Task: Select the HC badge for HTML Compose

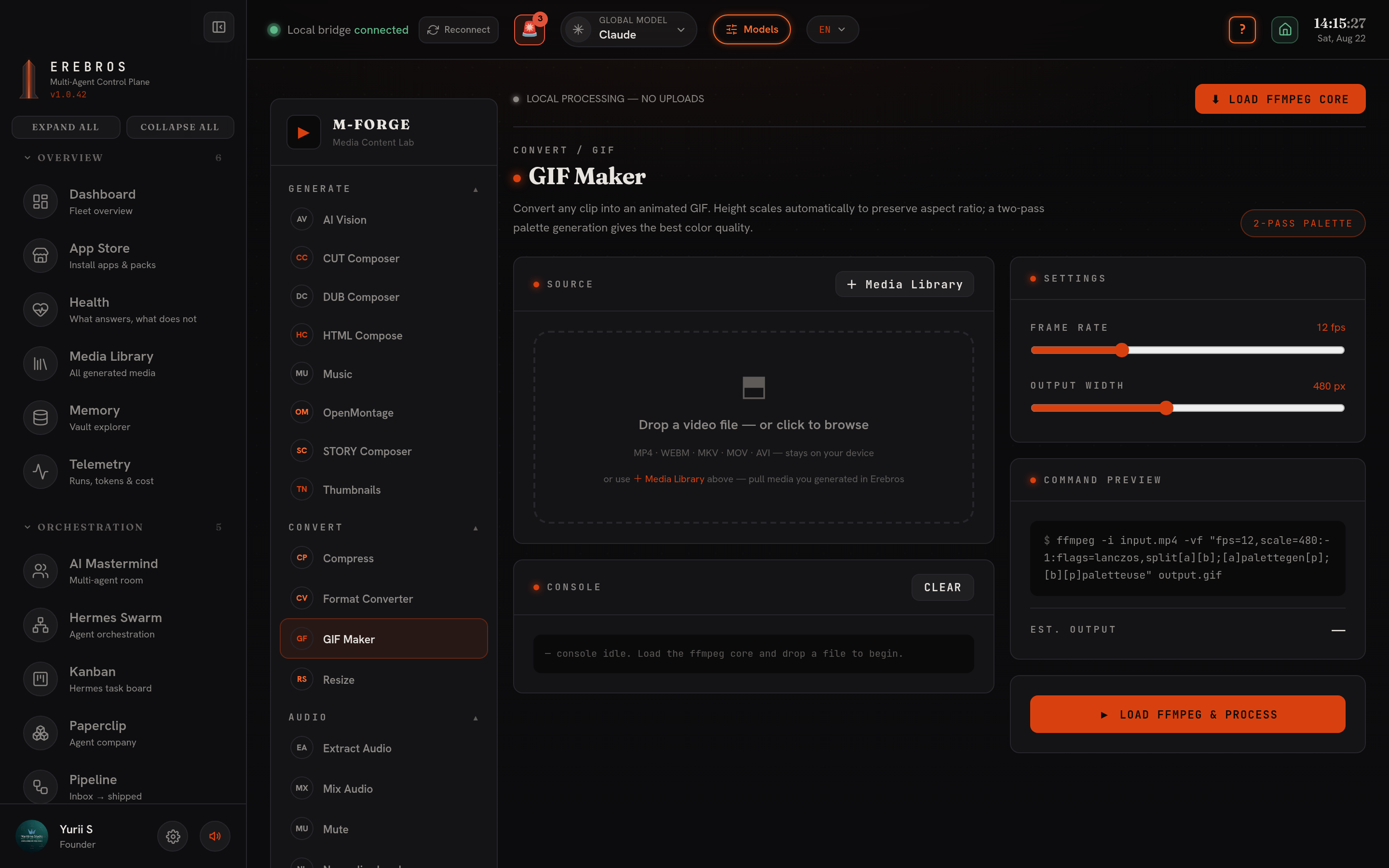Action: [302, 335]
